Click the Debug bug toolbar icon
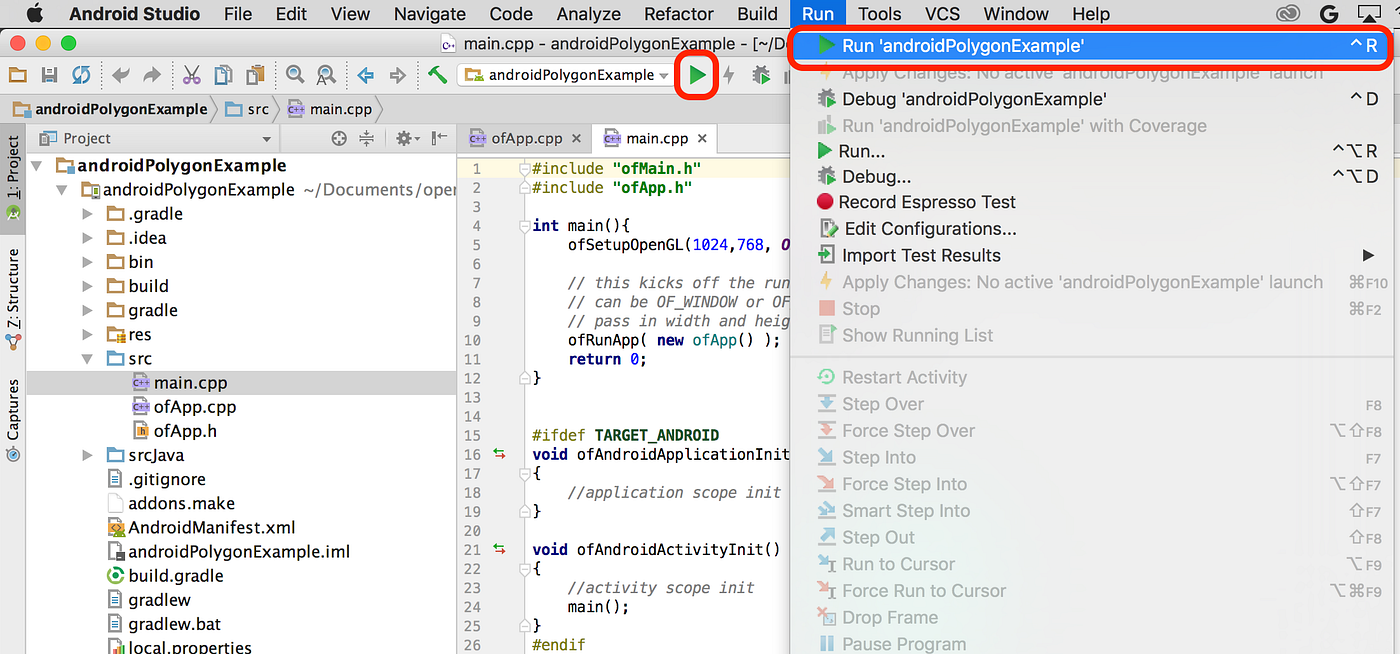Screen dimensions: 1400x654 [x=762, y=75]
